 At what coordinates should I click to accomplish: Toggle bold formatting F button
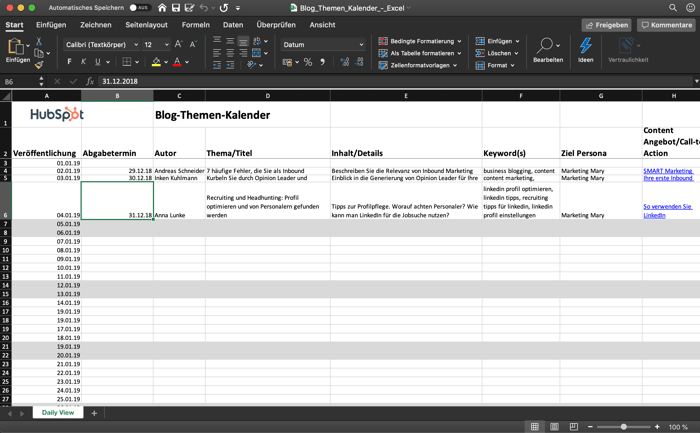69,62
